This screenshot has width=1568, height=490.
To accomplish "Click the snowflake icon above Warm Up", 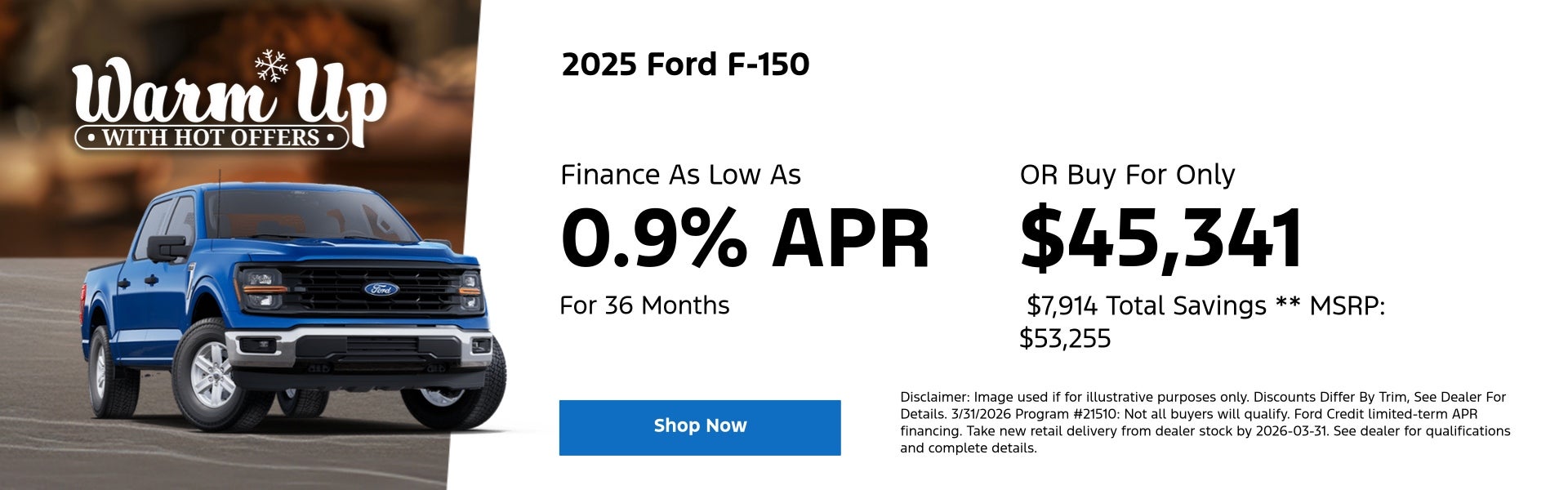I will click(x=270, y=65).
